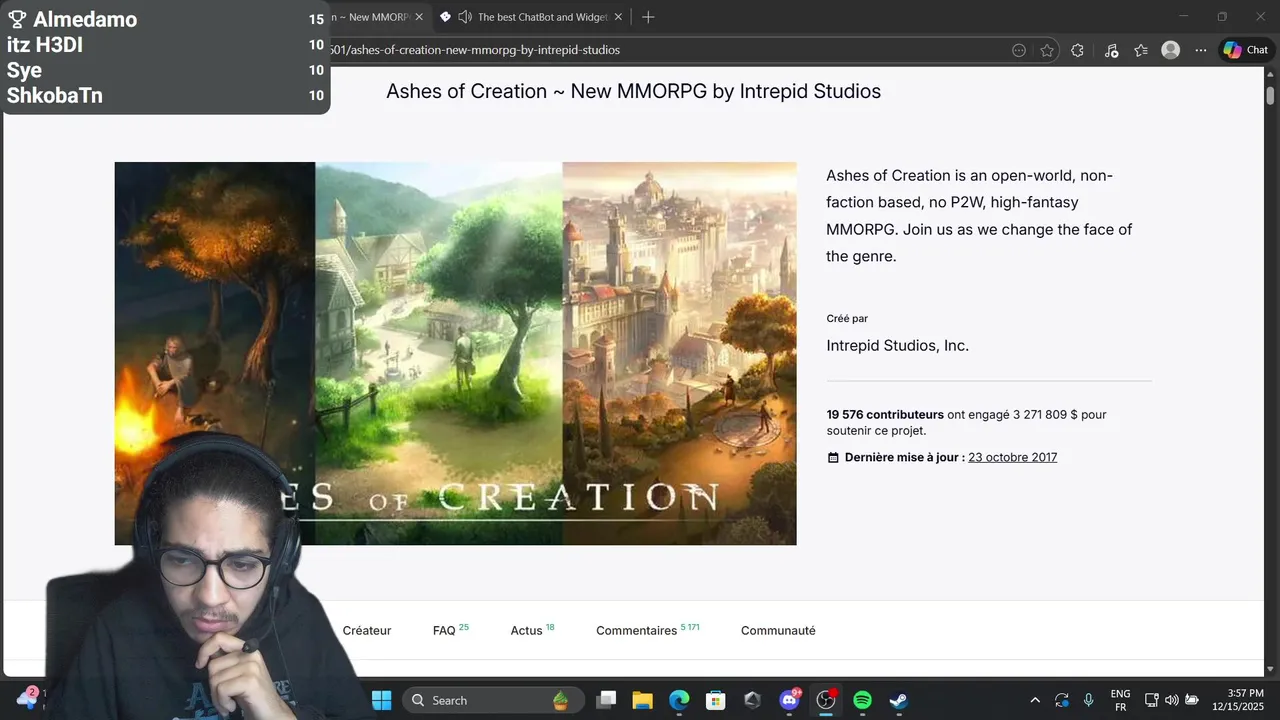Open the battery tray icon
Screen dimensions: 1280x720
click(1192, 700)
